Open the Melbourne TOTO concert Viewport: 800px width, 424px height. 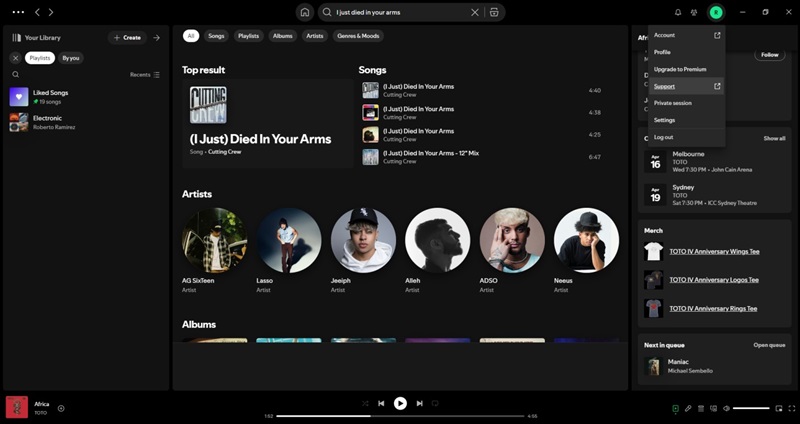[714, 162]
